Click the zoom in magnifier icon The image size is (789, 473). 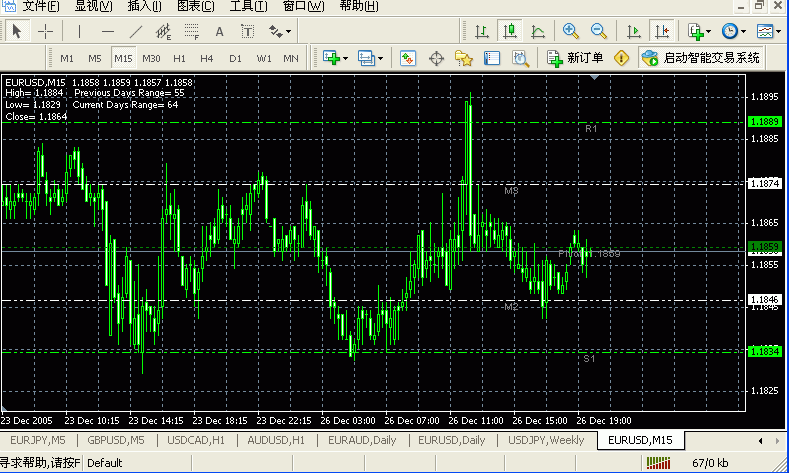tap(571, 31)
